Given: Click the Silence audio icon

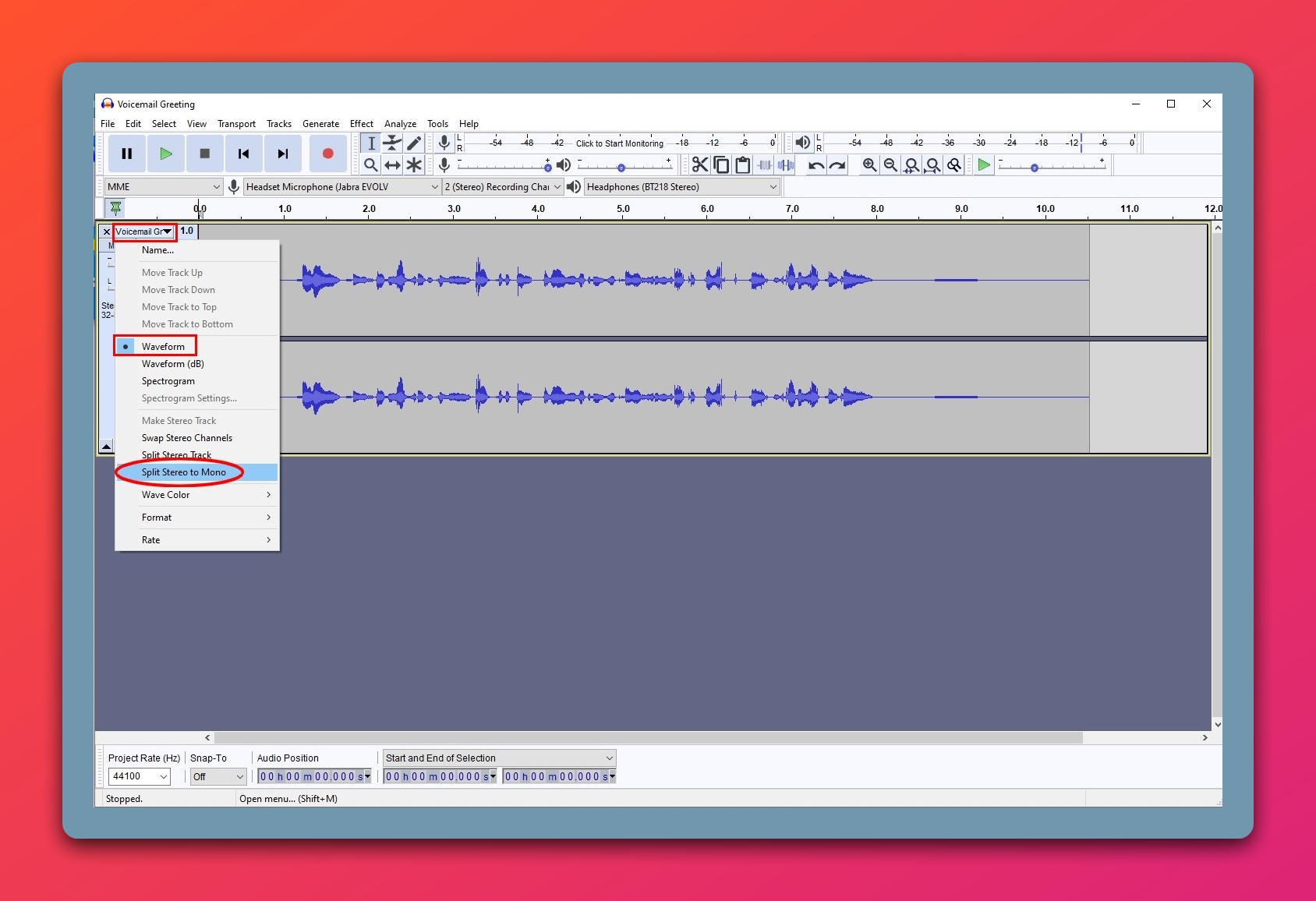Looking at the screenshot, I should [786, 164].
